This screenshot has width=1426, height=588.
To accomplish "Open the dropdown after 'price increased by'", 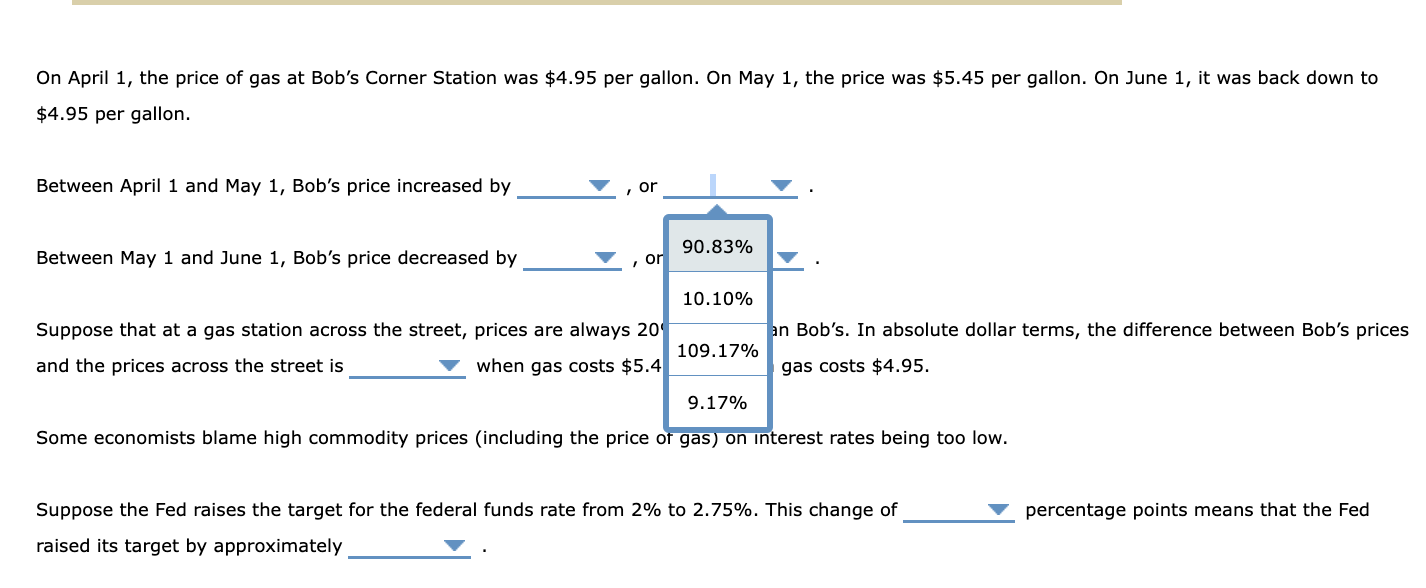I will [x=597, y=186].
